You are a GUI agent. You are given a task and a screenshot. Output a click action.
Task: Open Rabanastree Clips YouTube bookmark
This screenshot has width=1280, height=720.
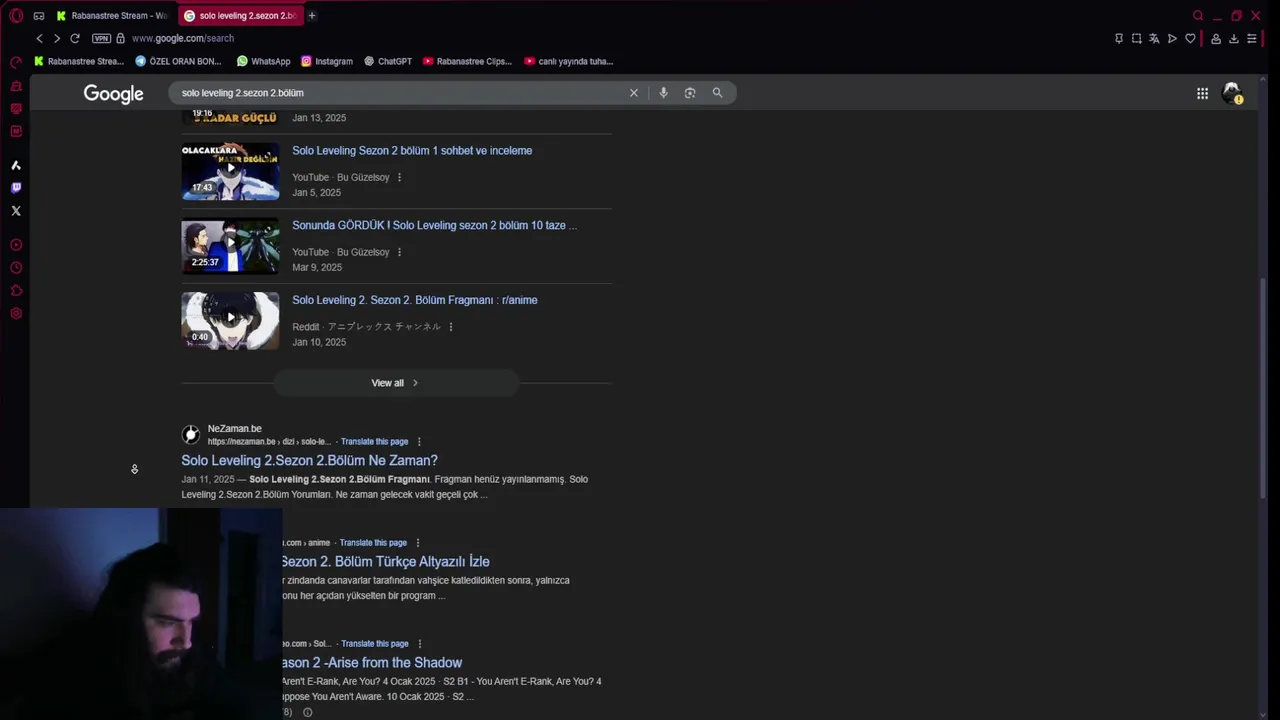point(467,61)
